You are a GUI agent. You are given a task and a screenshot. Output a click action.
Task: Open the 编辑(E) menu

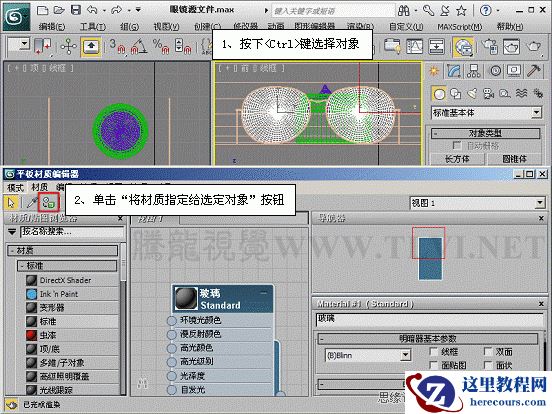(52, 26)
